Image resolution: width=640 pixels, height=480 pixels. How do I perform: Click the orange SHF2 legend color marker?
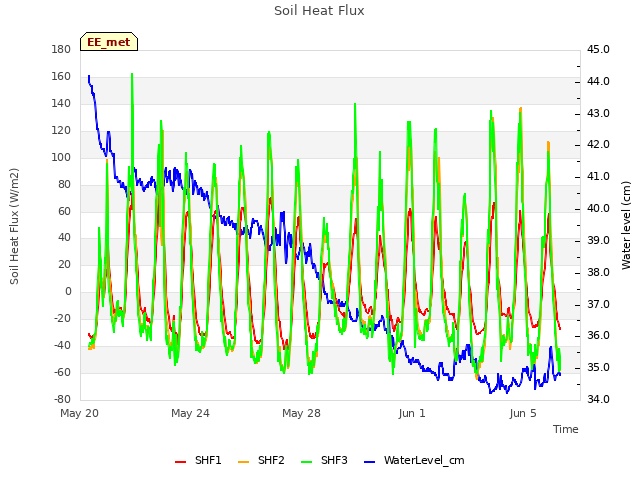[x=243, y=462]
